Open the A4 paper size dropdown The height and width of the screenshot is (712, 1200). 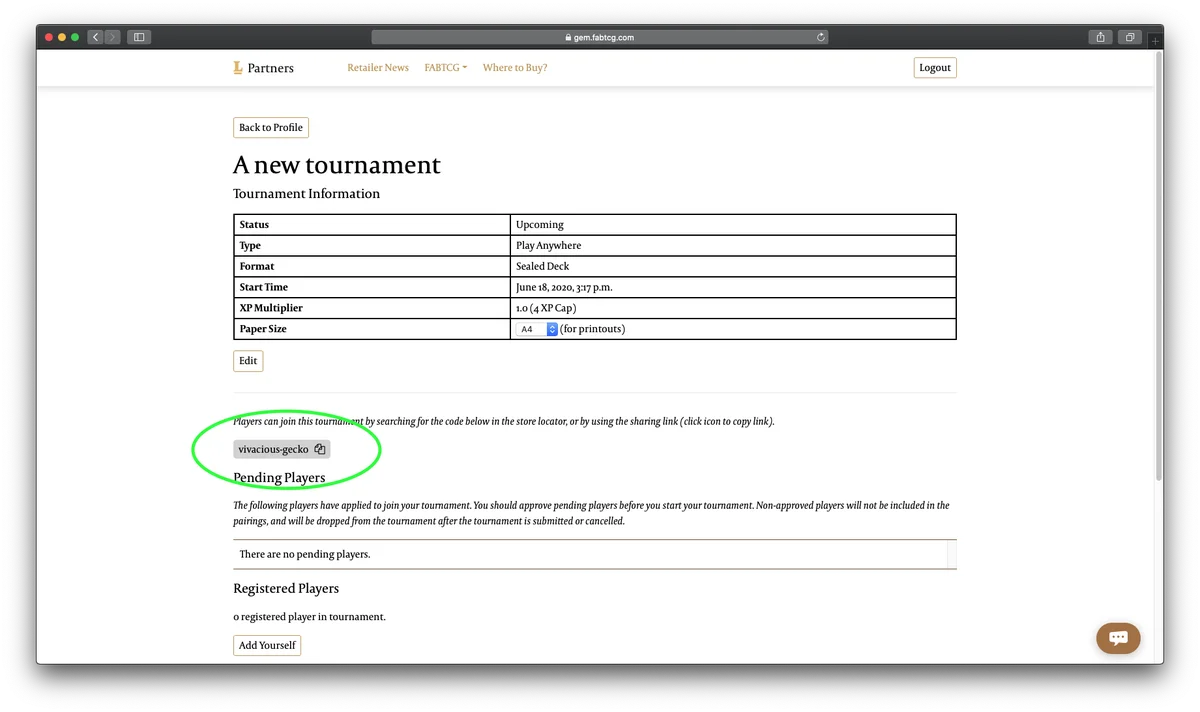click(537, 329)
